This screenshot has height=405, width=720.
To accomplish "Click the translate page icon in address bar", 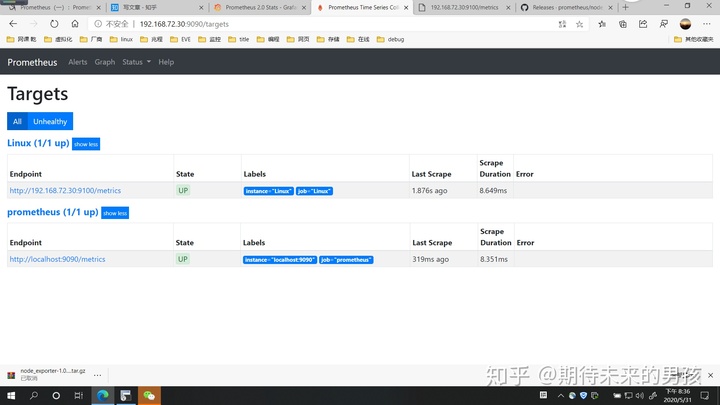I will pos(562,24).
